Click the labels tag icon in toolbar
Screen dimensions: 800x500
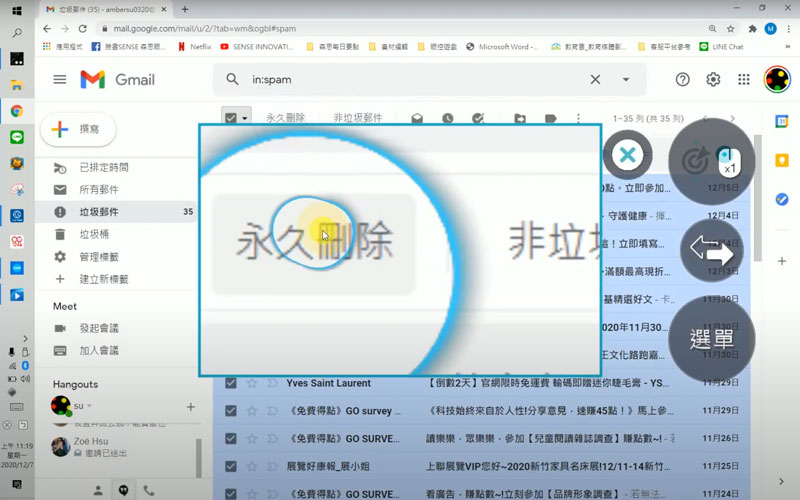pos(551,118)
